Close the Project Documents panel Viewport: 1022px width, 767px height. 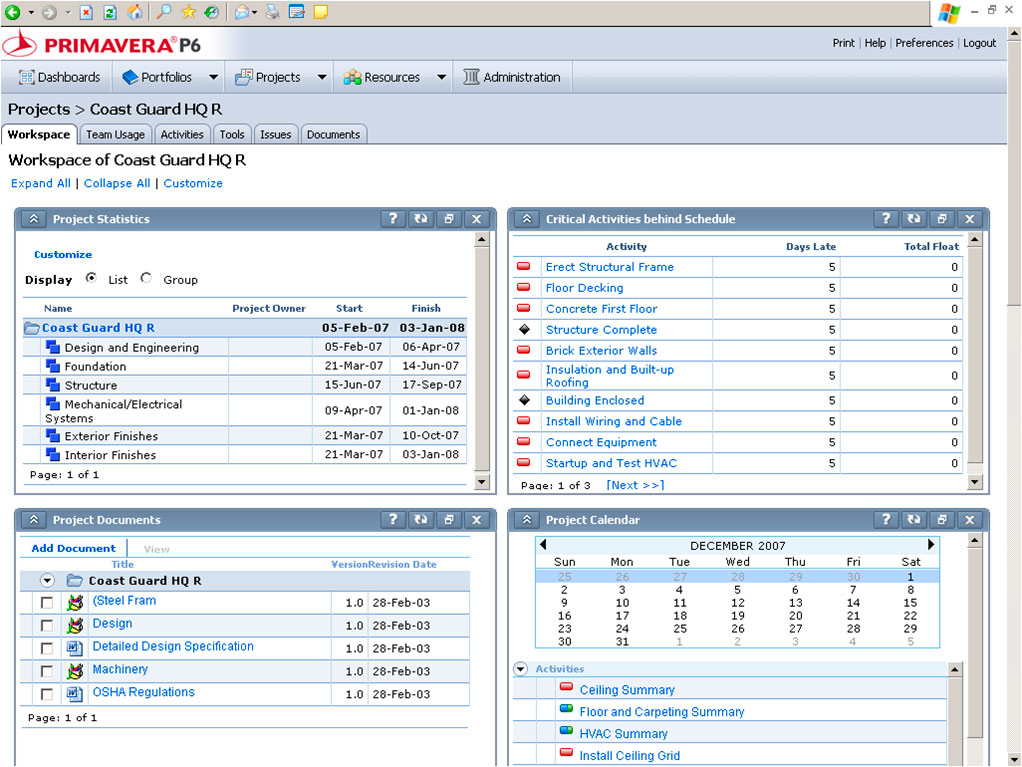(x=476, y=519)
